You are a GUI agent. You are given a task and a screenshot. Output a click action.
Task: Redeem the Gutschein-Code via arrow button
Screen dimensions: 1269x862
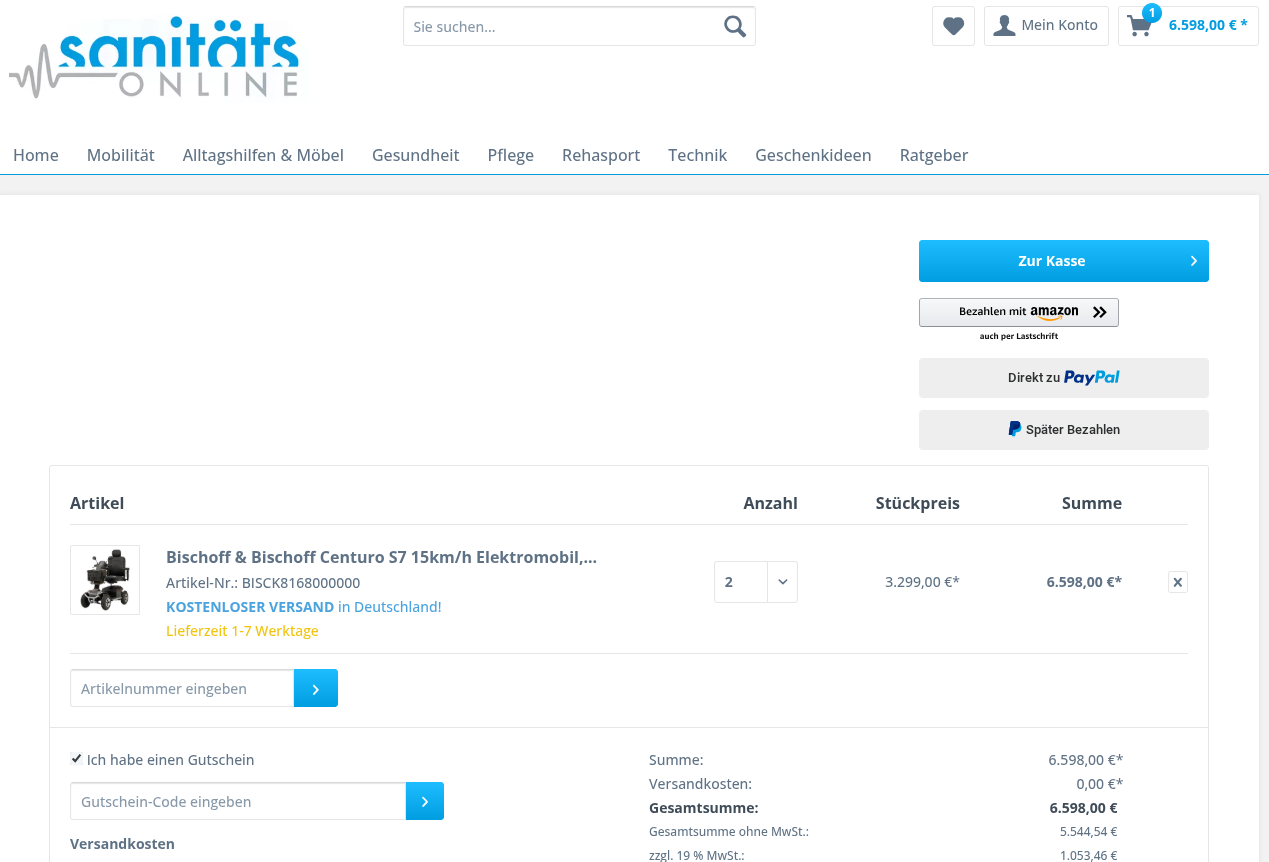pyautogui.click(x=424, y=800)
